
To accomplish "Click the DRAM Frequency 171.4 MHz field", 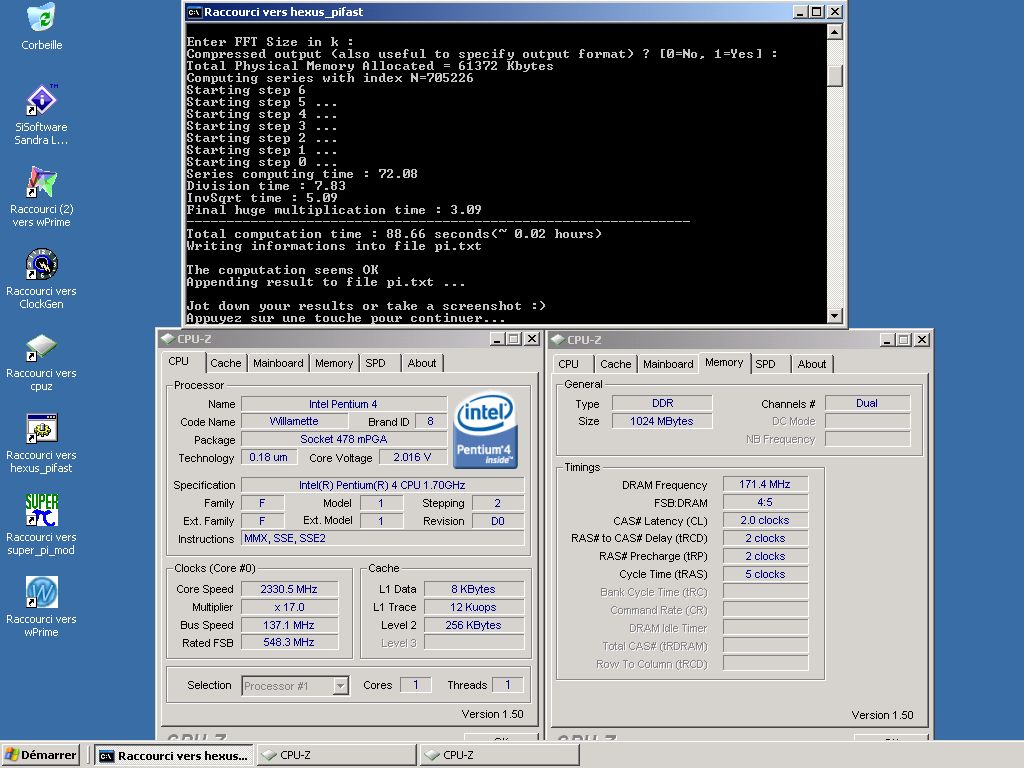I will click(765, 484).
